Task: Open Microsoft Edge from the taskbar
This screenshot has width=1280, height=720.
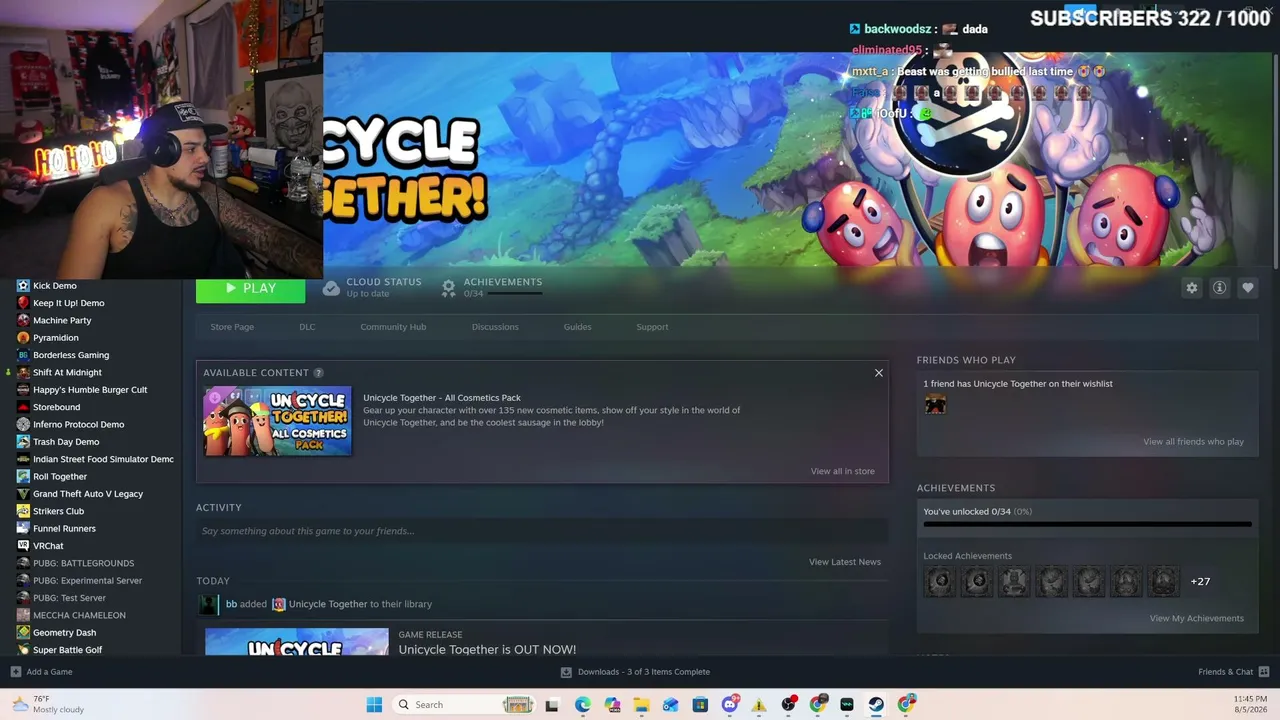Action: coord(583,705)
